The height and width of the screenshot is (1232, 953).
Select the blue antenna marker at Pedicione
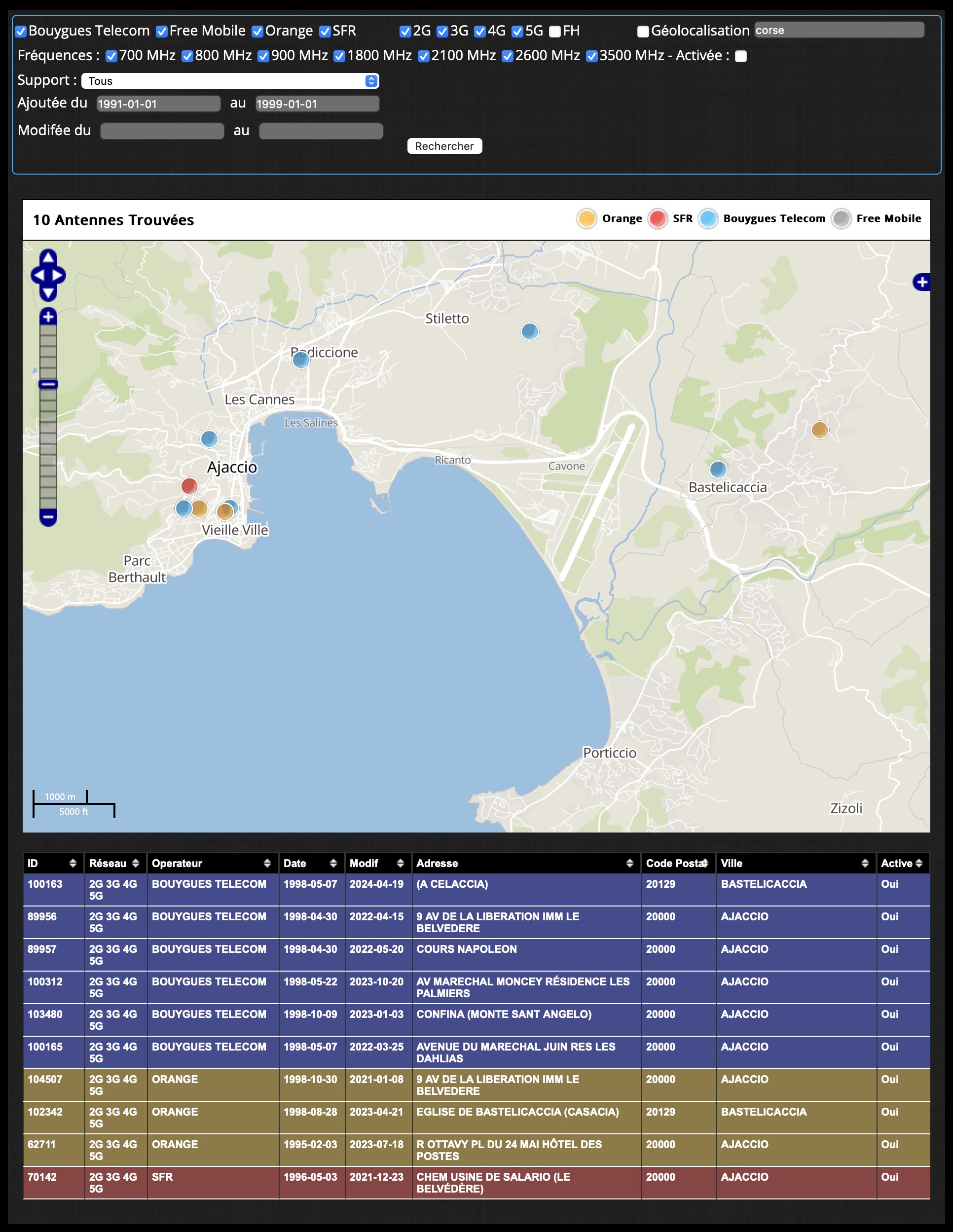pos(301,360)
